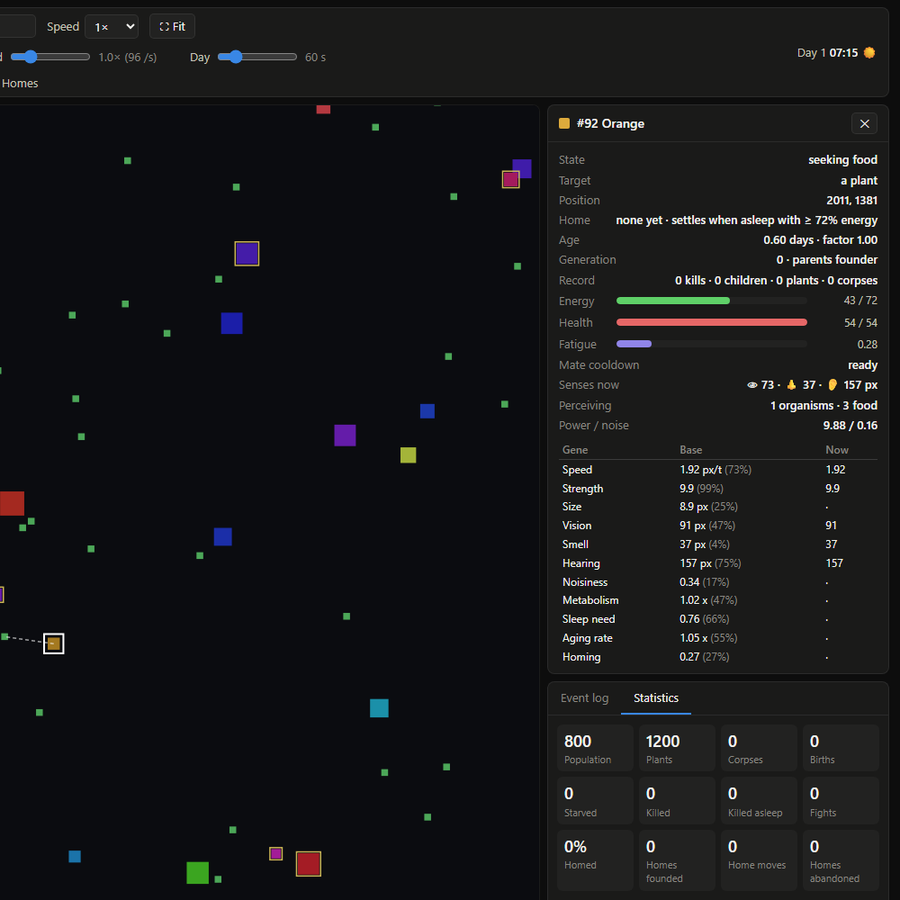Click the Corpses stat card

(x=759, y=748)
